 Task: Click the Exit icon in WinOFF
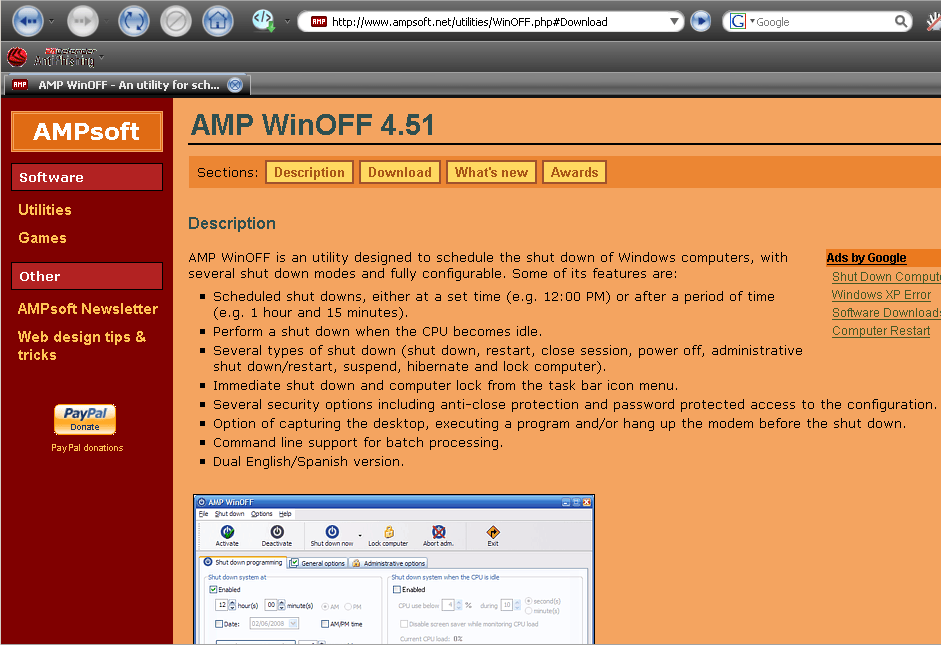pos(493,531)
